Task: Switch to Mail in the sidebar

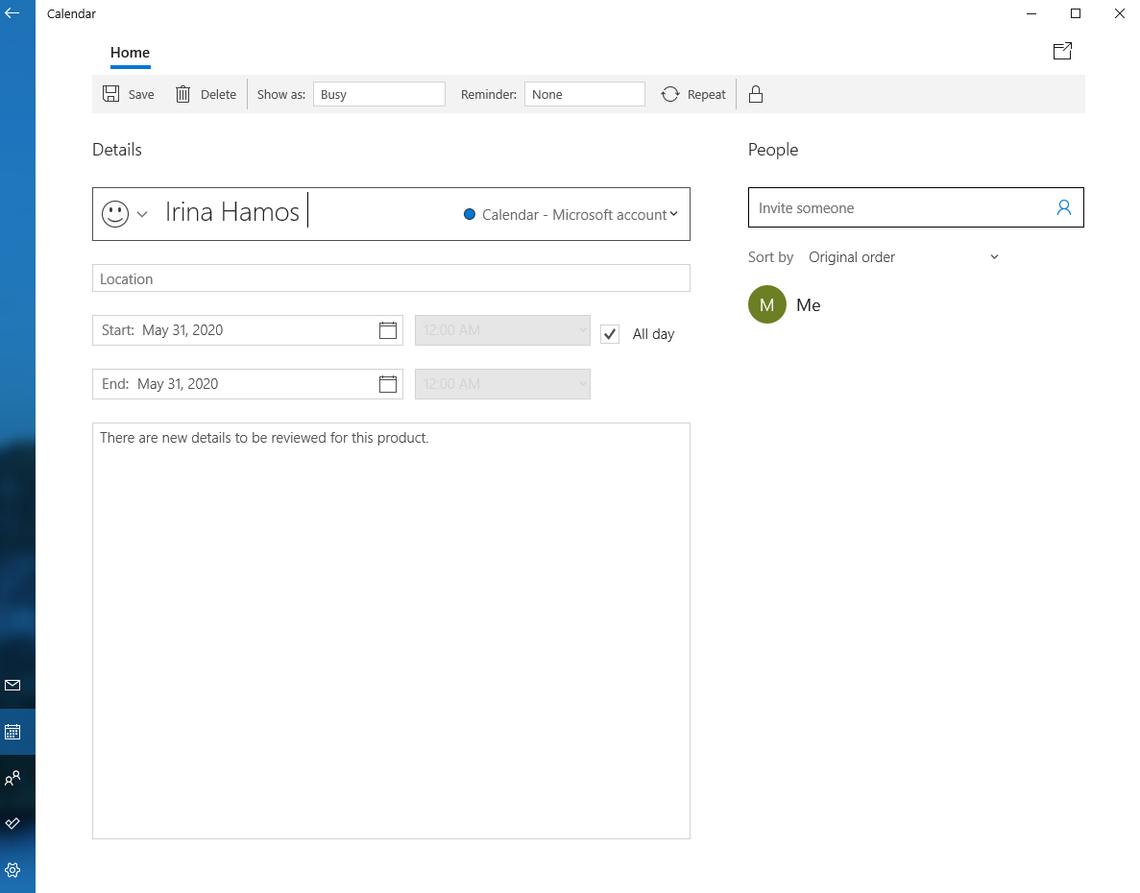Action: coord(12,685)
